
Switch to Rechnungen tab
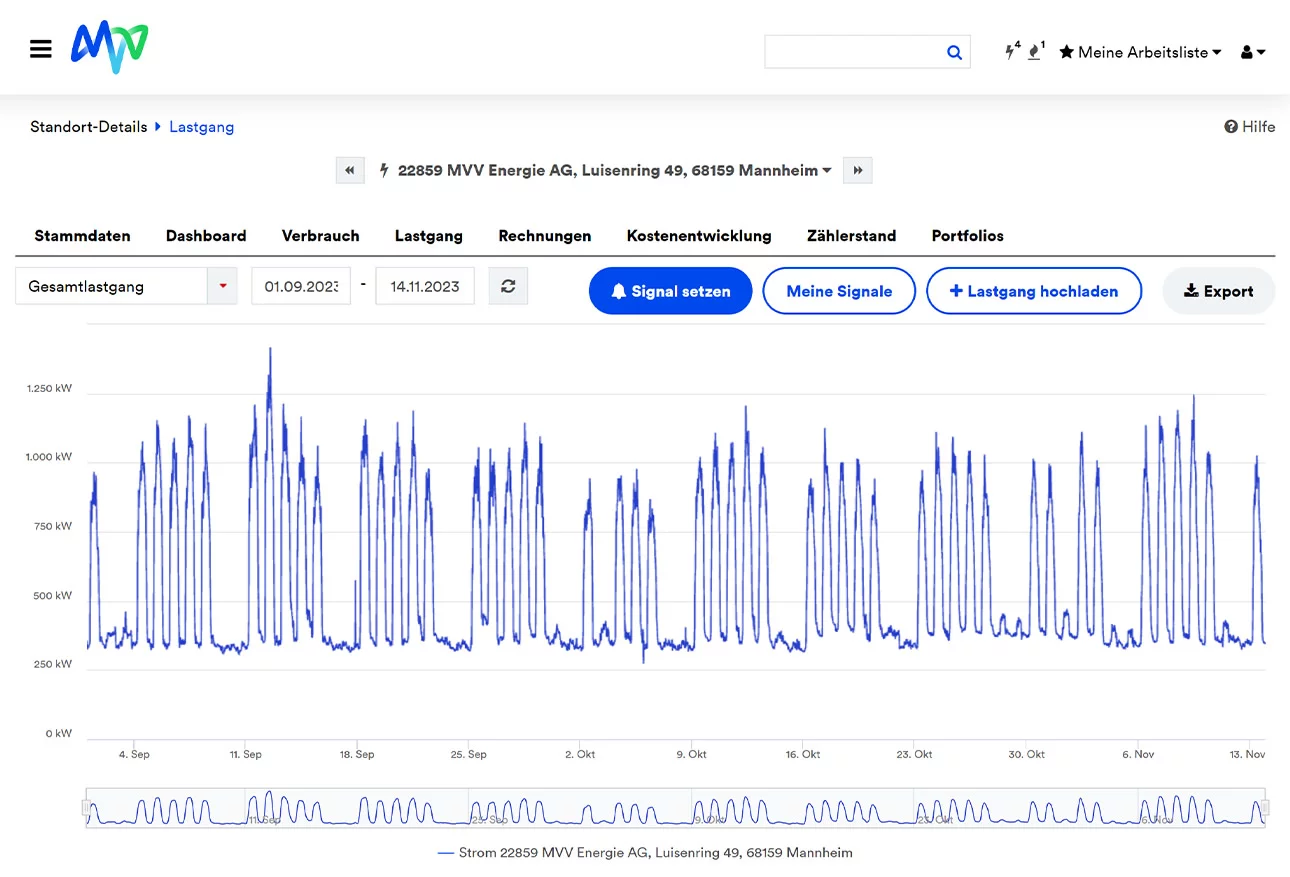545,236
